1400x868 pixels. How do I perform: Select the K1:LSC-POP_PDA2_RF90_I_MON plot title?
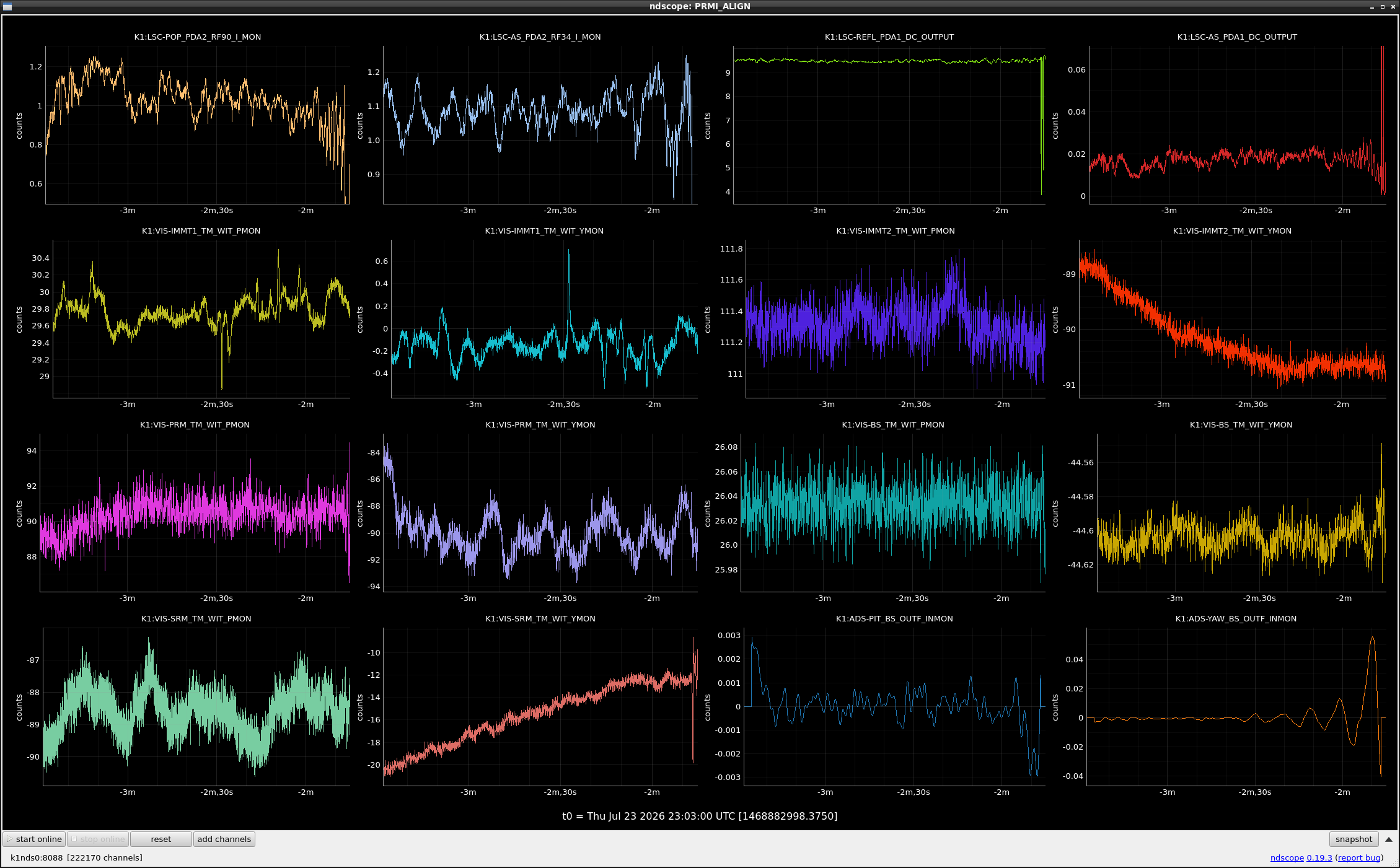(198, 37)
